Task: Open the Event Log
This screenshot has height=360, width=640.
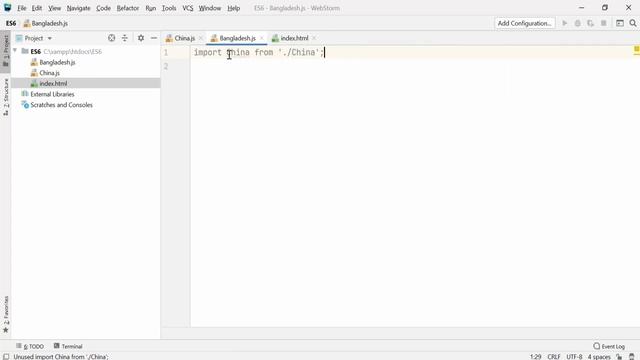Action: coord(609,346)
